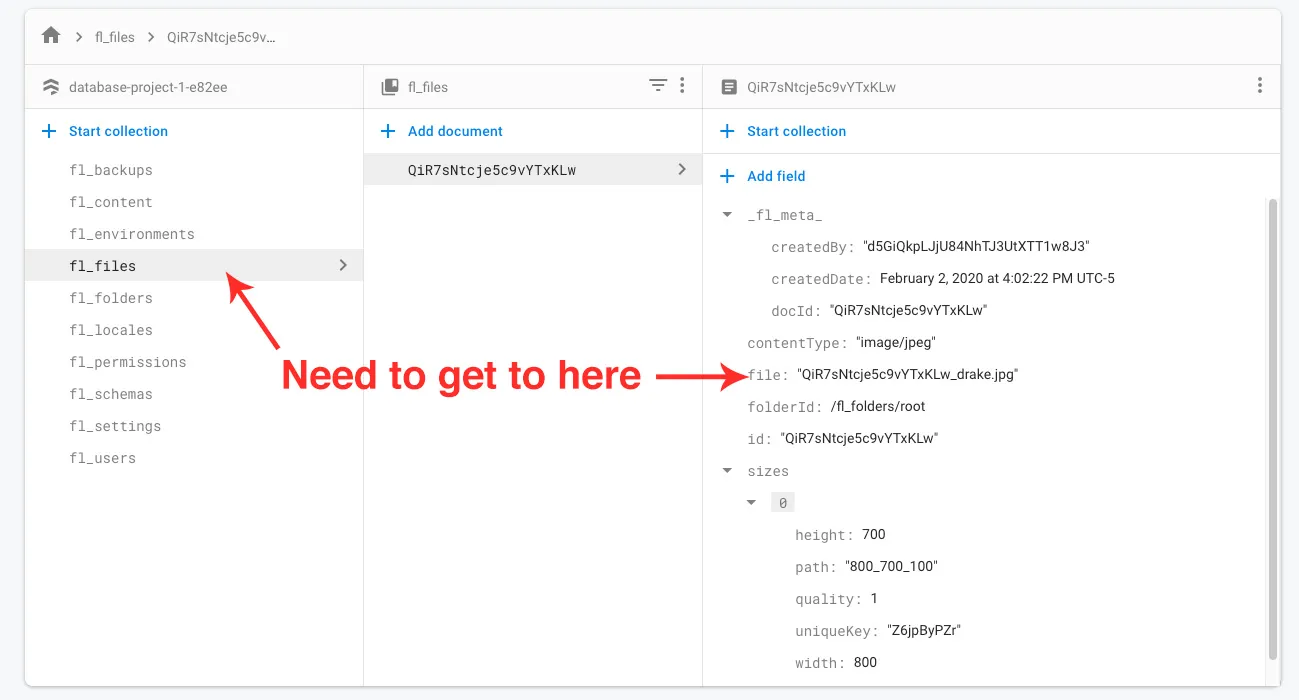Viewport: 1299px width, 700px height.
Task: Click the fl_files collection icon in header
Action: point(390,87)
